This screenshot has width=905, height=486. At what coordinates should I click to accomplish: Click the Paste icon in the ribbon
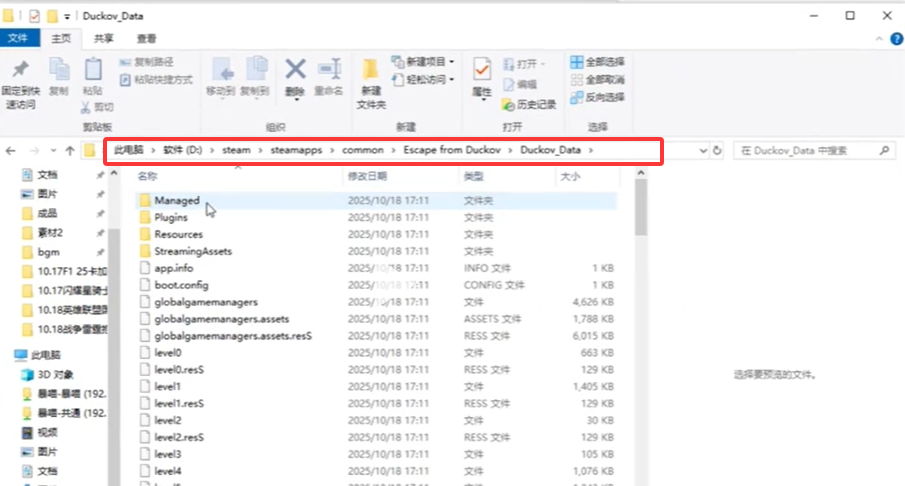(x=93, y=72)
